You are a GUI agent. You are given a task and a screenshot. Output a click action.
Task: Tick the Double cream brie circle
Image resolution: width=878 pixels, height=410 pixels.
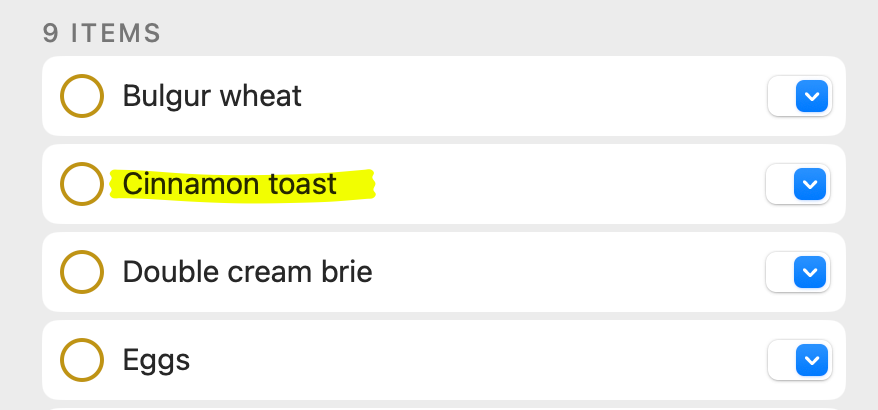[82, 272]
